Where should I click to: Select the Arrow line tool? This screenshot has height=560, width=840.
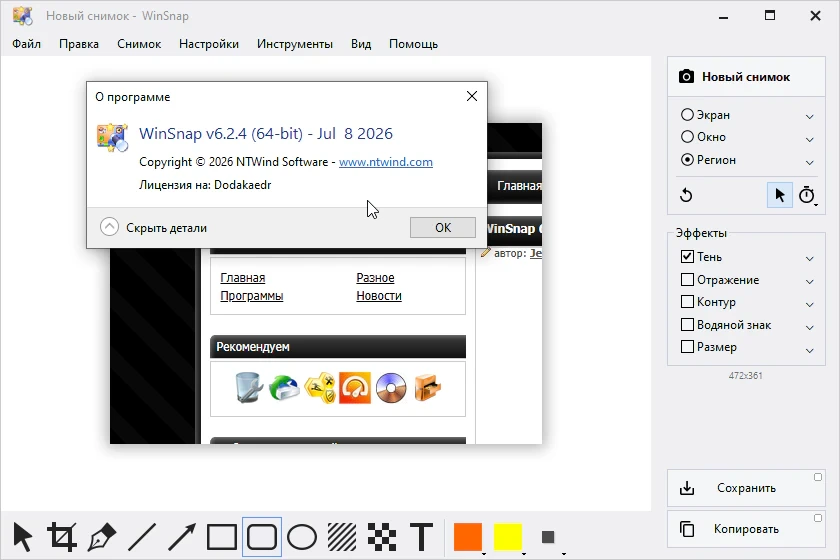[x=182, y=537]
